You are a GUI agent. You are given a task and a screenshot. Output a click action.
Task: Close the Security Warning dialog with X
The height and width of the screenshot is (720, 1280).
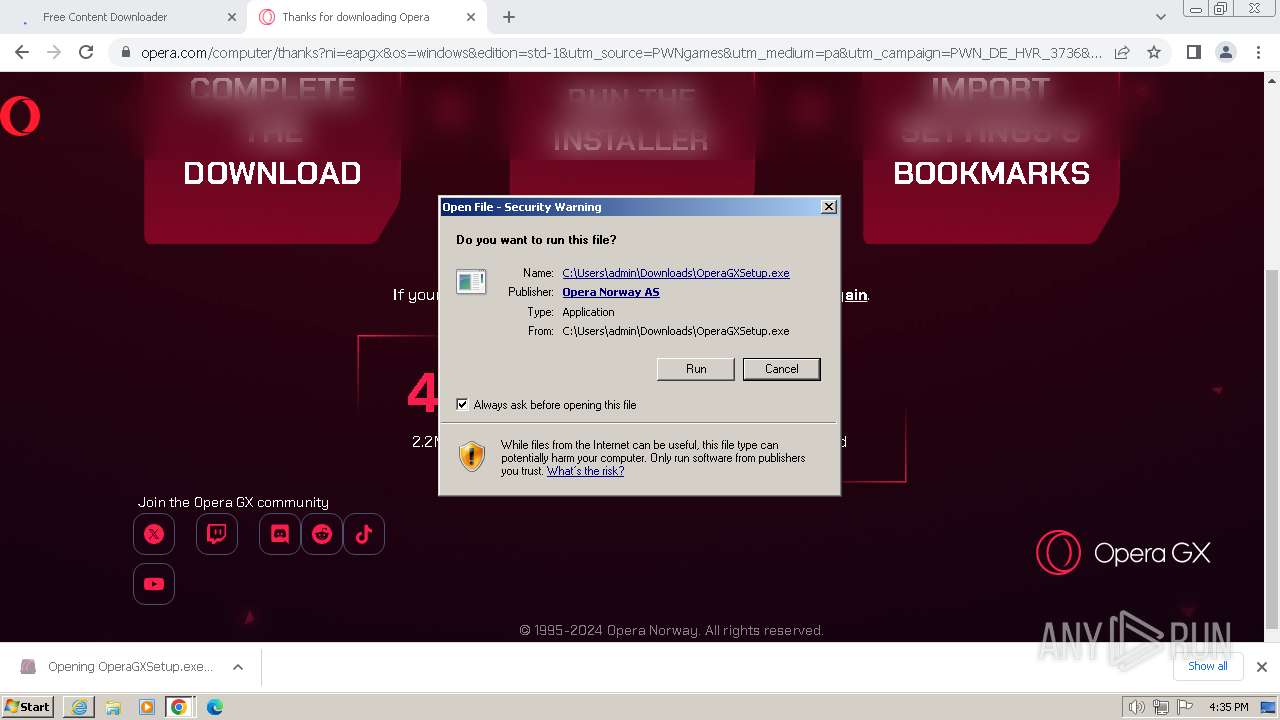(829, 207)
